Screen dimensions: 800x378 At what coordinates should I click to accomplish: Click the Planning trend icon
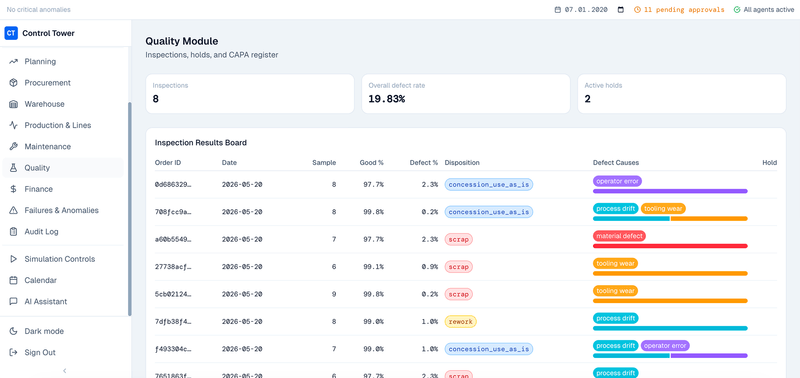point(14,61)
